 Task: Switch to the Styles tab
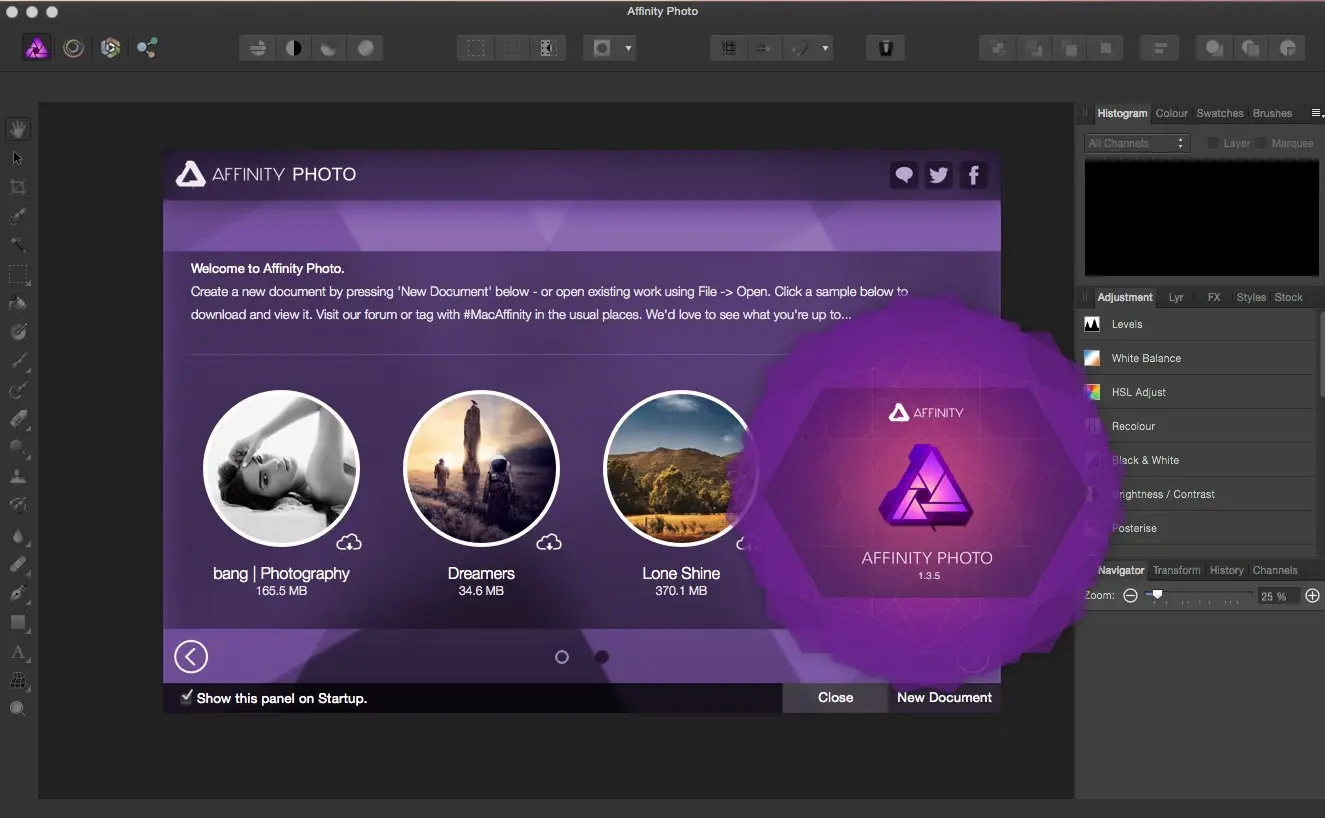(1251, 297)
